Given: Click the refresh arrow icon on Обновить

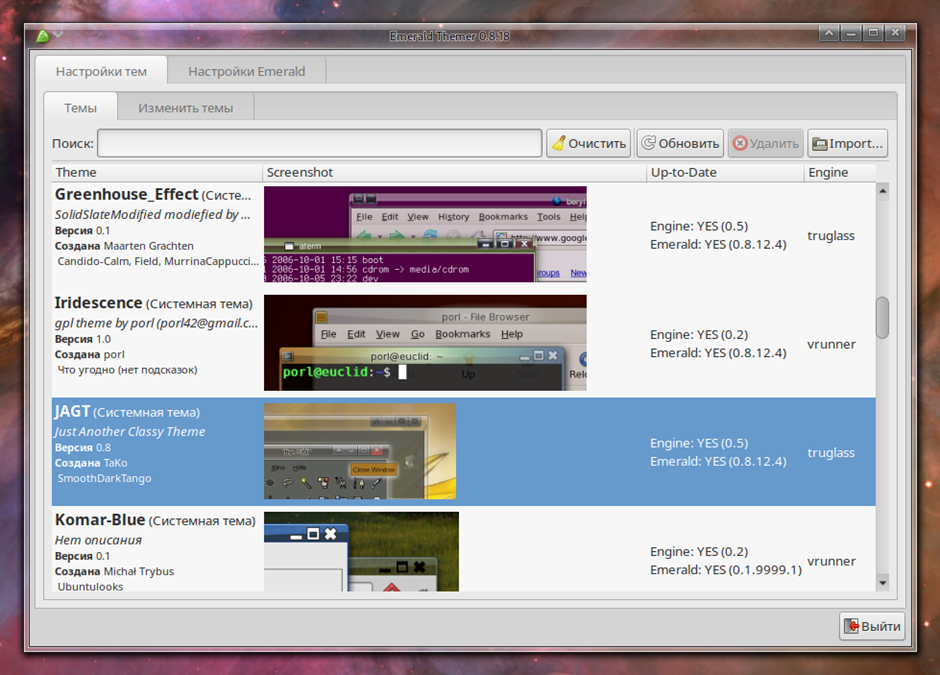Looking at the screenshot, I should [648, 143].
